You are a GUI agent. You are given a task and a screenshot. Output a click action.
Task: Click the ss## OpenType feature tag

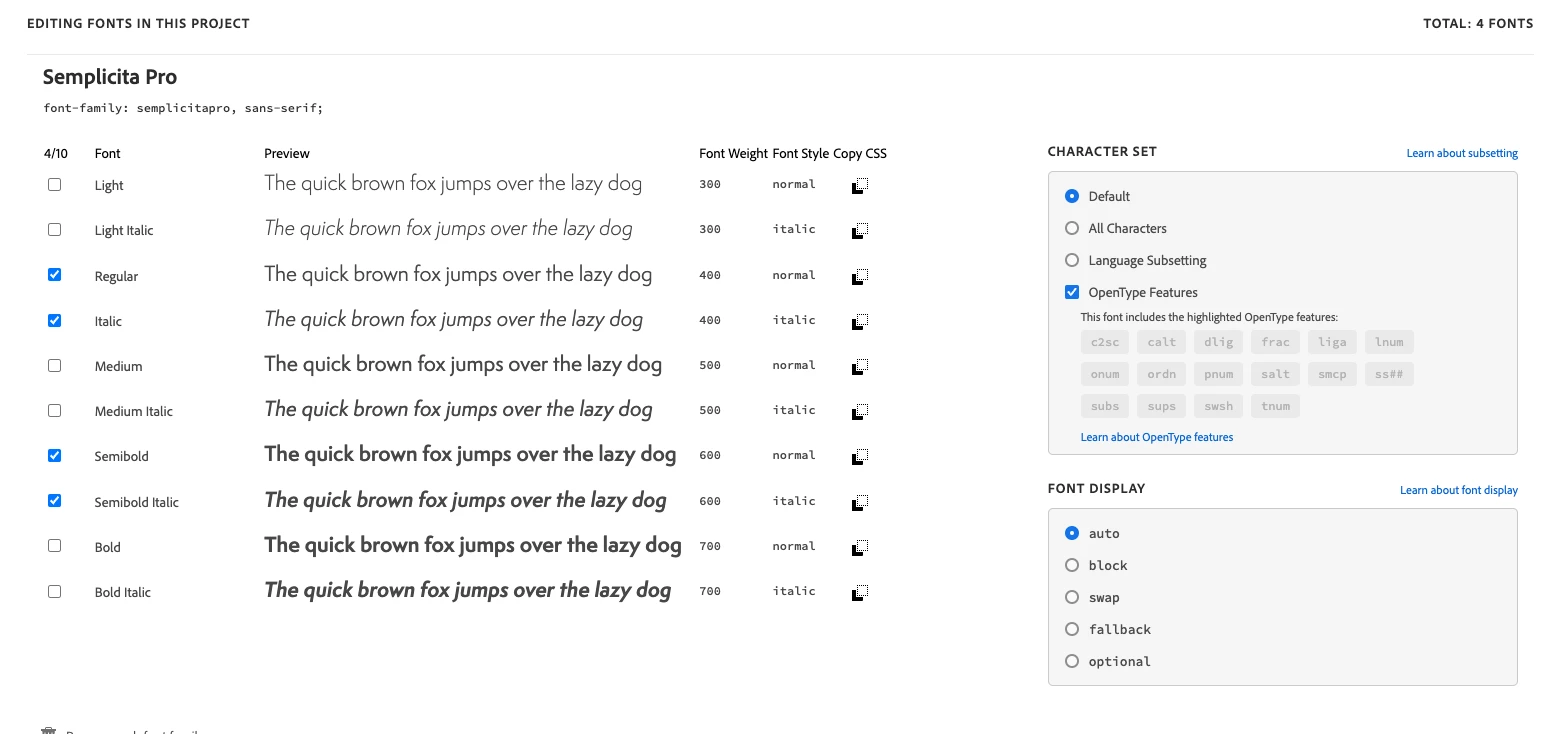tap(1389, 374)
